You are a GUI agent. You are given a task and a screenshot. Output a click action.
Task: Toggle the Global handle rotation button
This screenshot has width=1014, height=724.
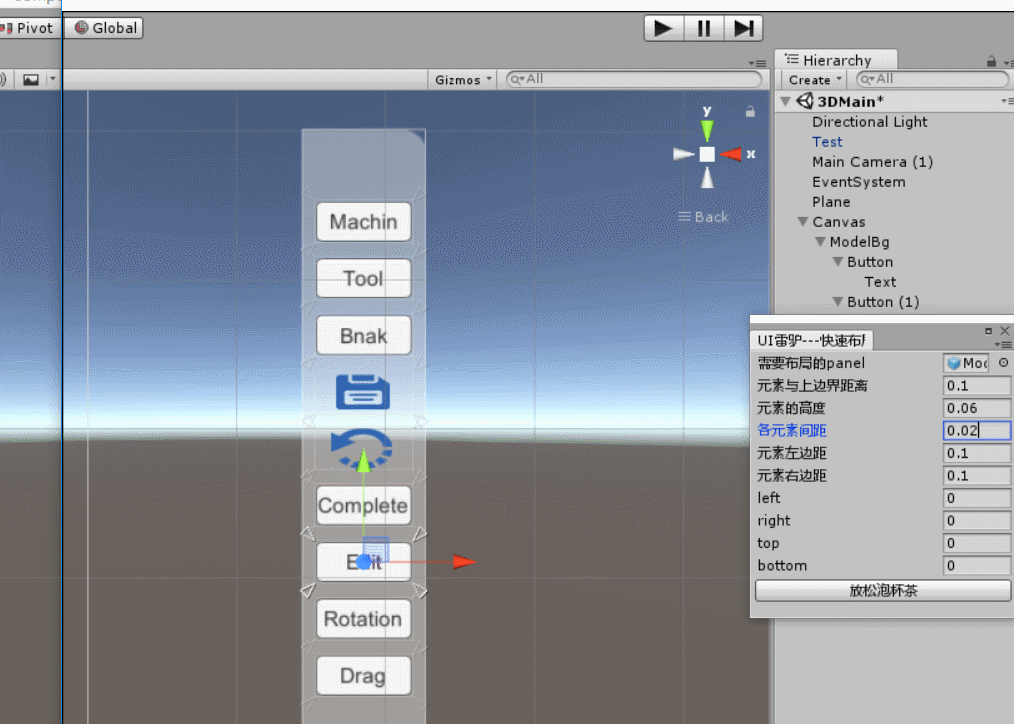pyautogui.click(x=104, y=28)
